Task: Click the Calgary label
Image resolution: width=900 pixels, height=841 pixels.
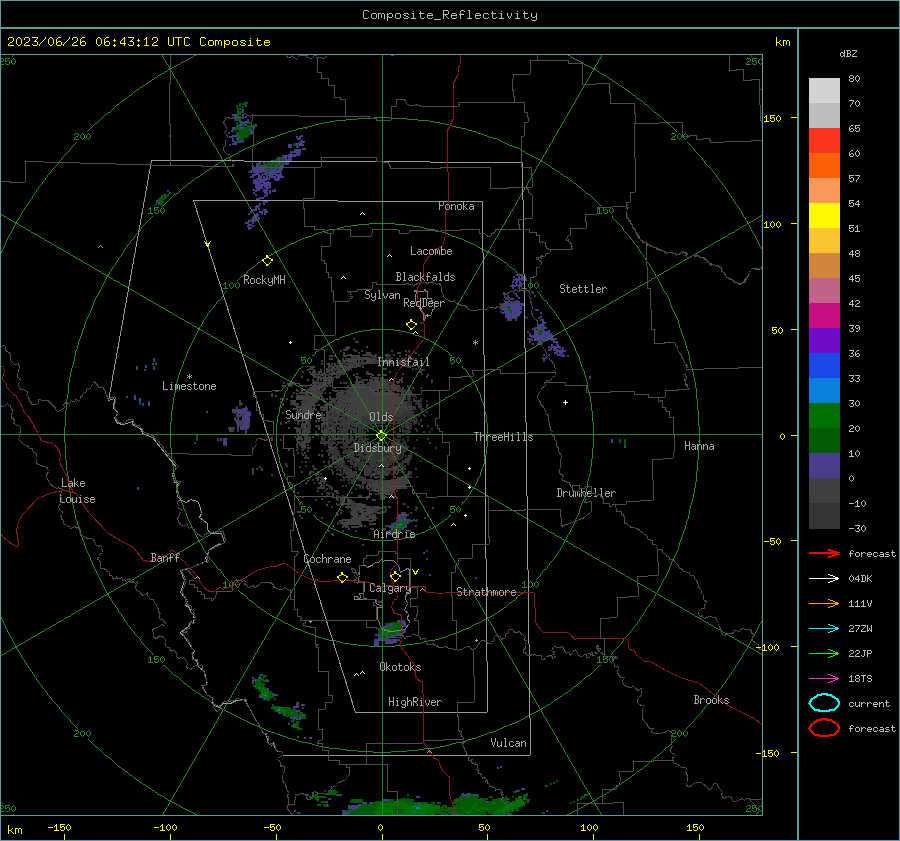Action: tap(390, 588)
